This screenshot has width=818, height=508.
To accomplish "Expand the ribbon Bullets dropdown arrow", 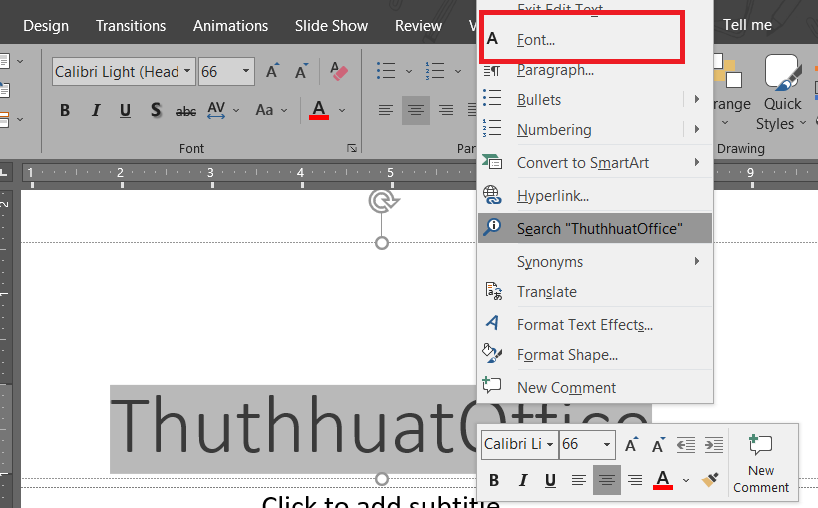I will (x=409, y=71).
